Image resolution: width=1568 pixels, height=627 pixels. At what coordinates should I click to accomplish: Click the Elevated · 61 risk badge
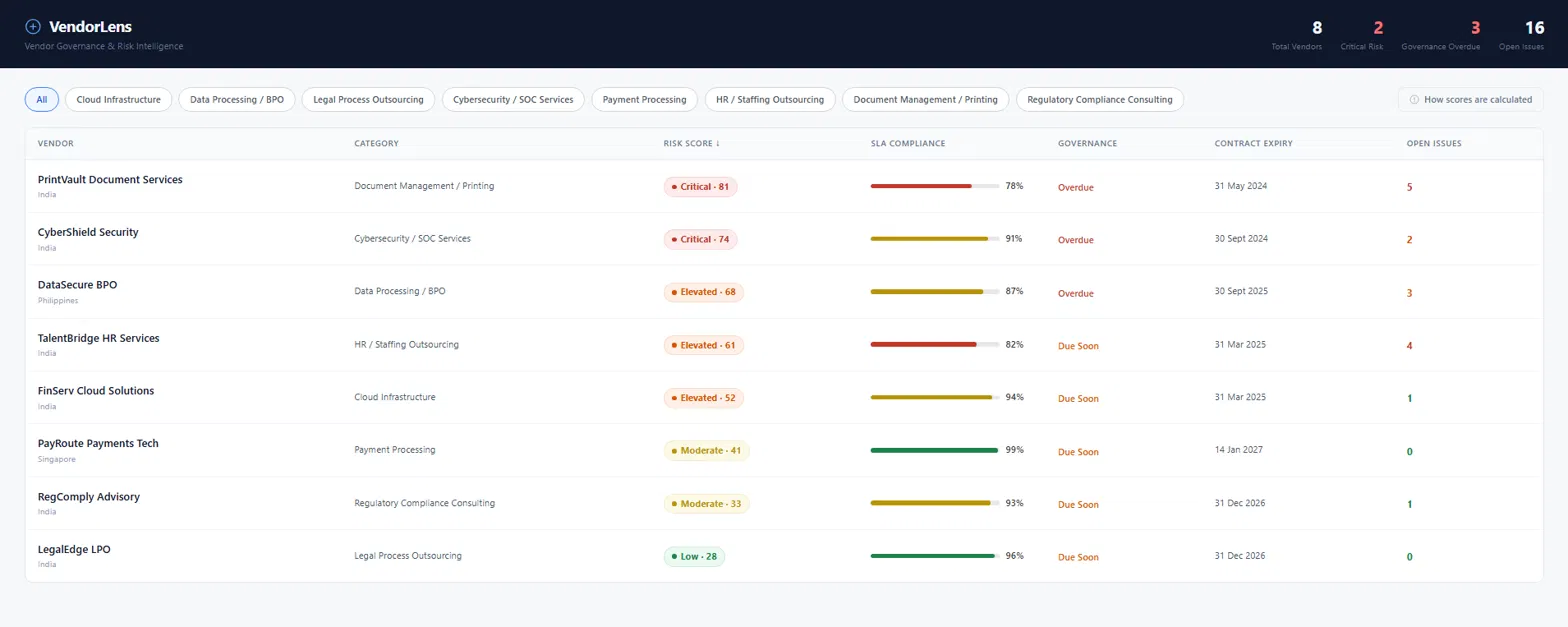coord(704,345)
